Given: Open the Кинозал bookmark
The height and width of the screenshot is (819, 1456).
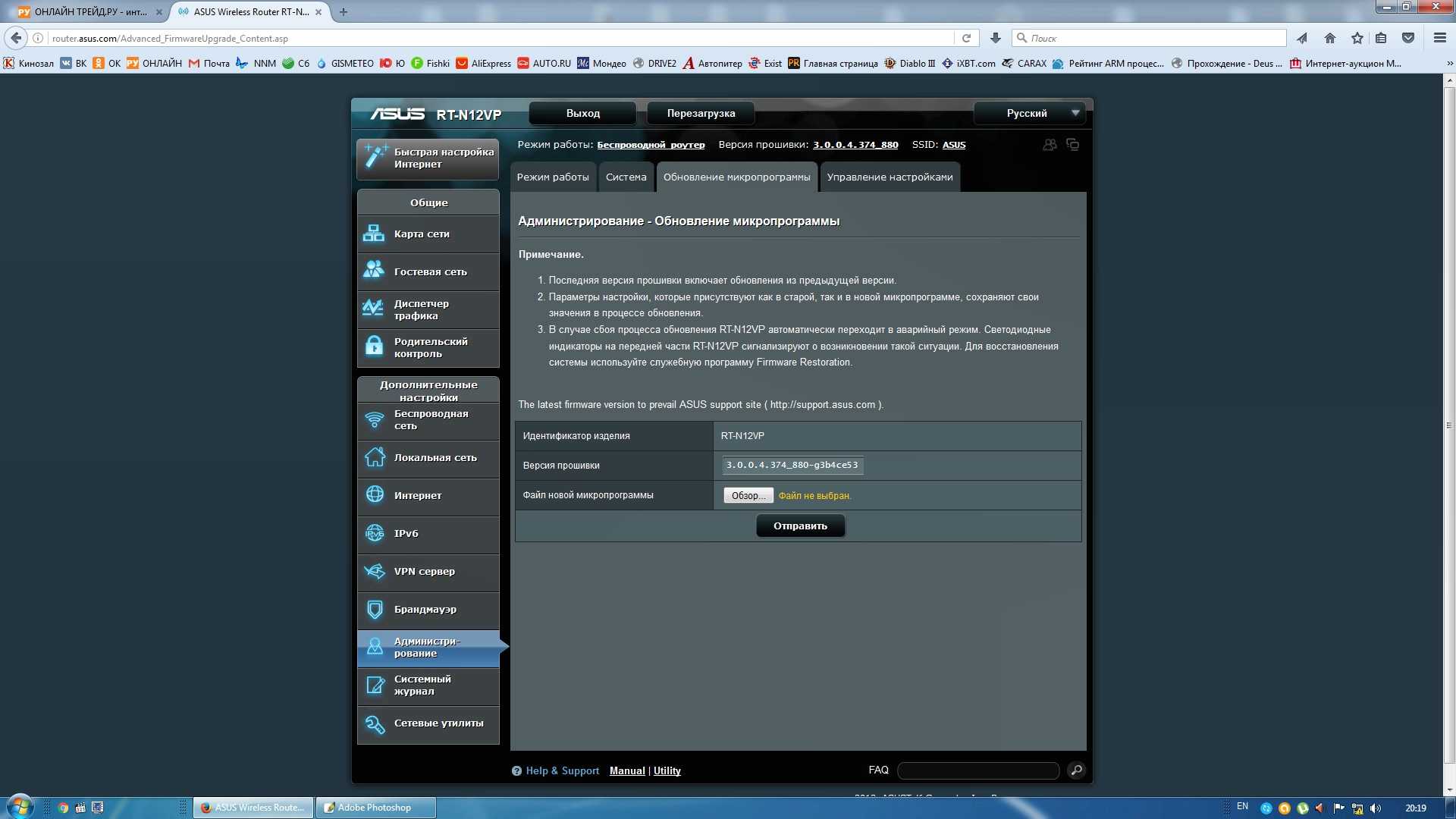Looking at the screenshot, I should point(29,64).
